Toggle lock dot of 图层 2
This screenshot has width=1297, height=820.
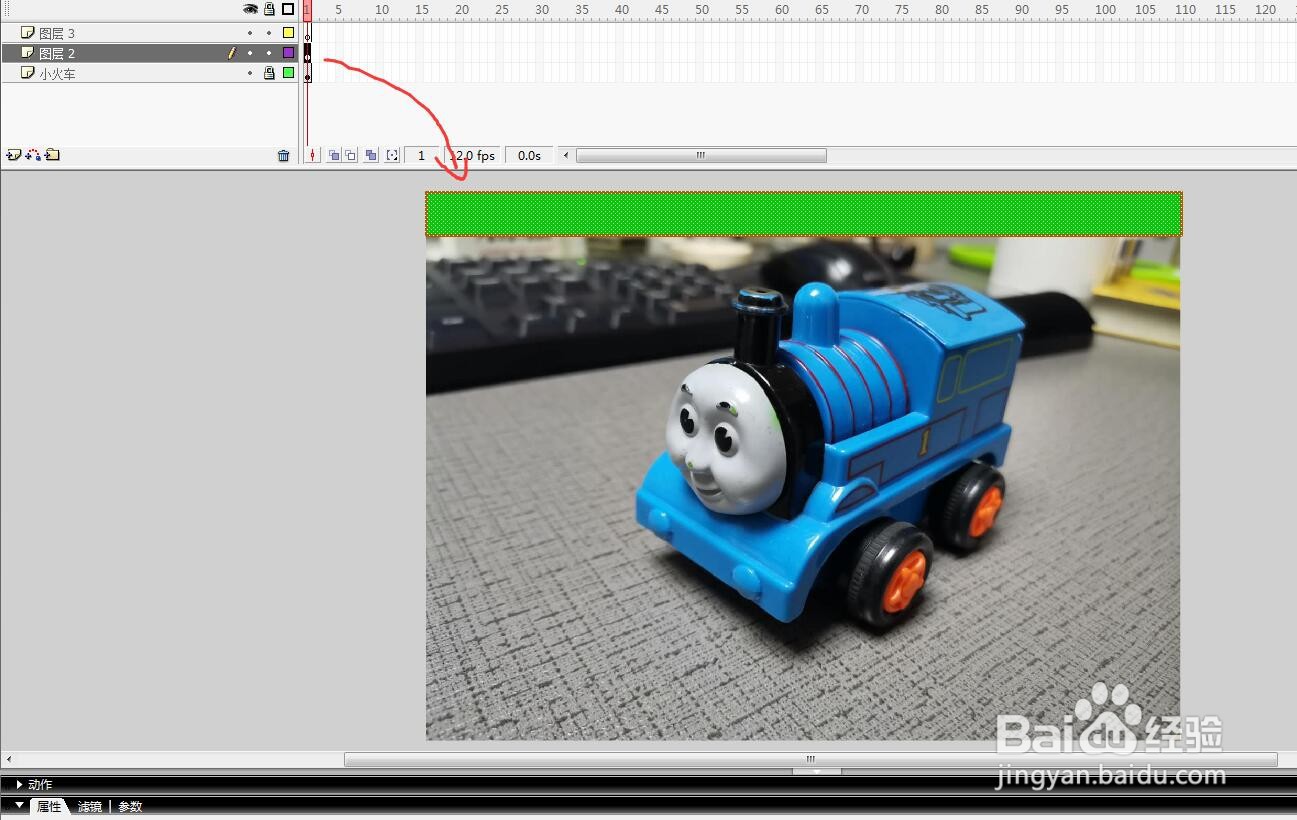[x=269, y=53]
